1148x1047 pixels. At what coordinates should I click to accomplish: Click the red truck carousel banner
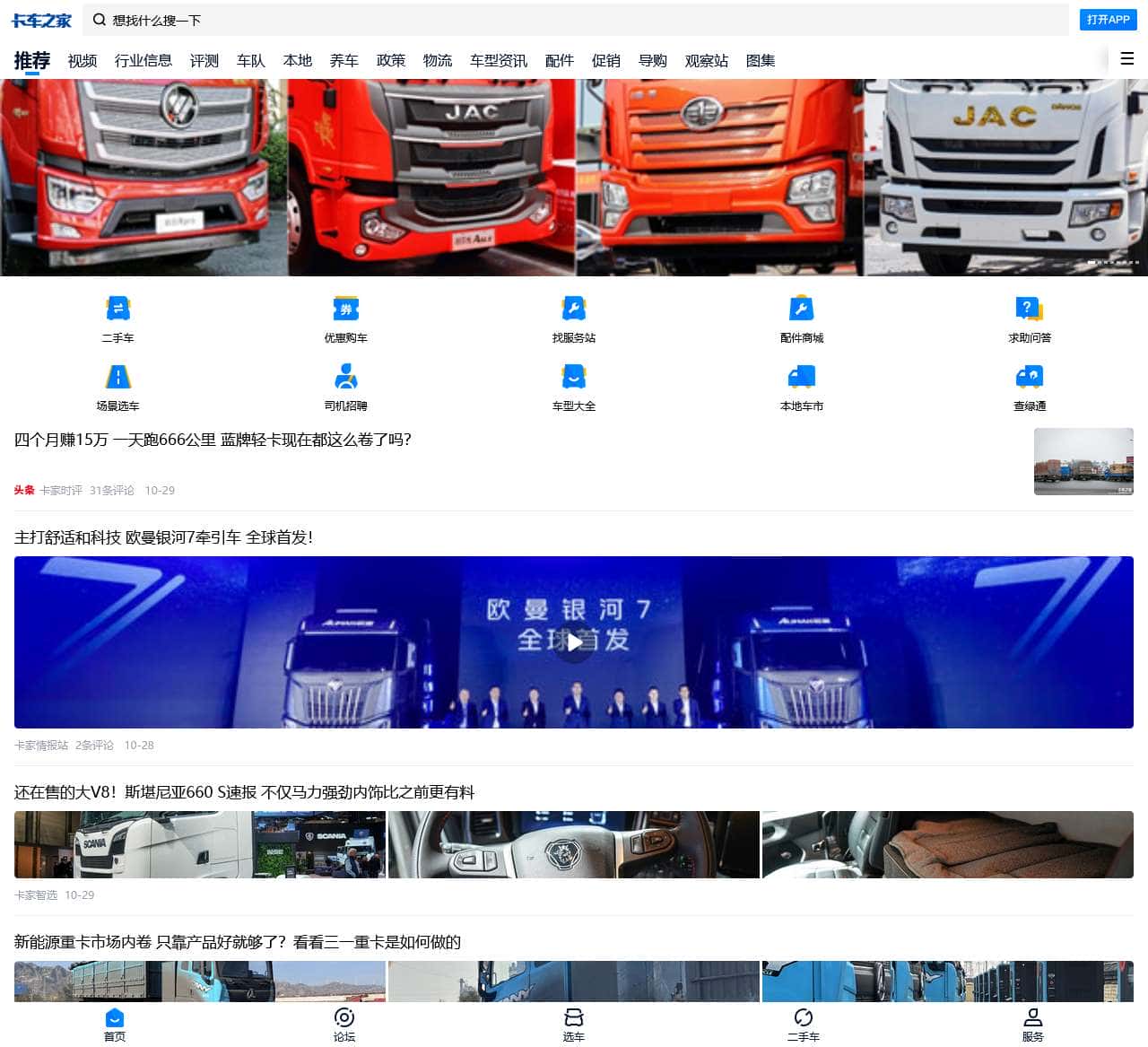pos(574,178)
